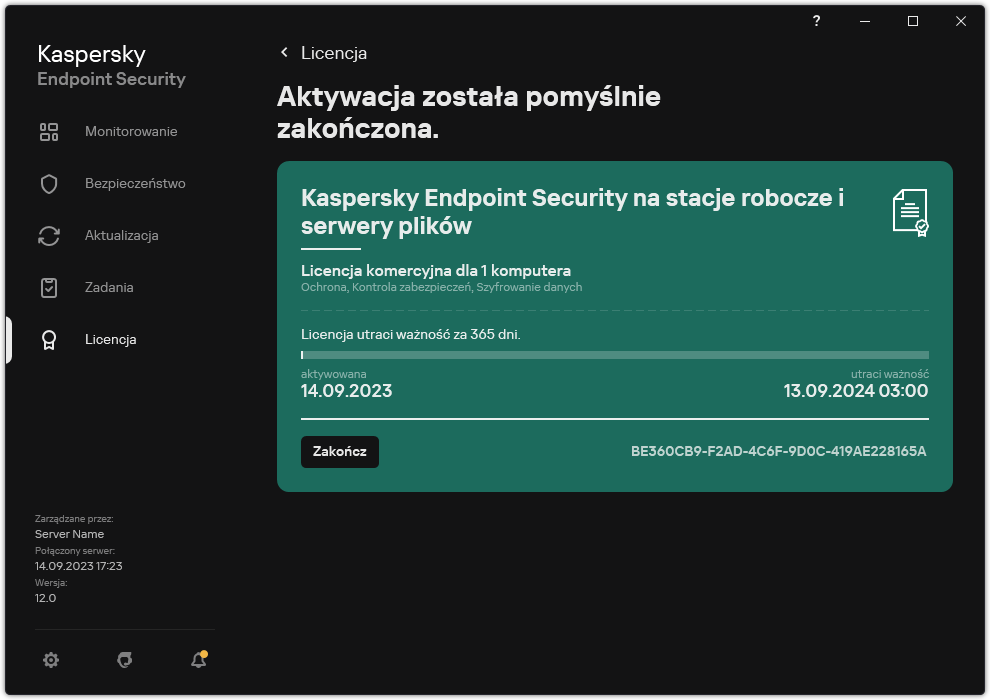This screenshot has height=700, width=990.
Task: Select the Bezpieczeństwo shield icon
Action: 49,183
